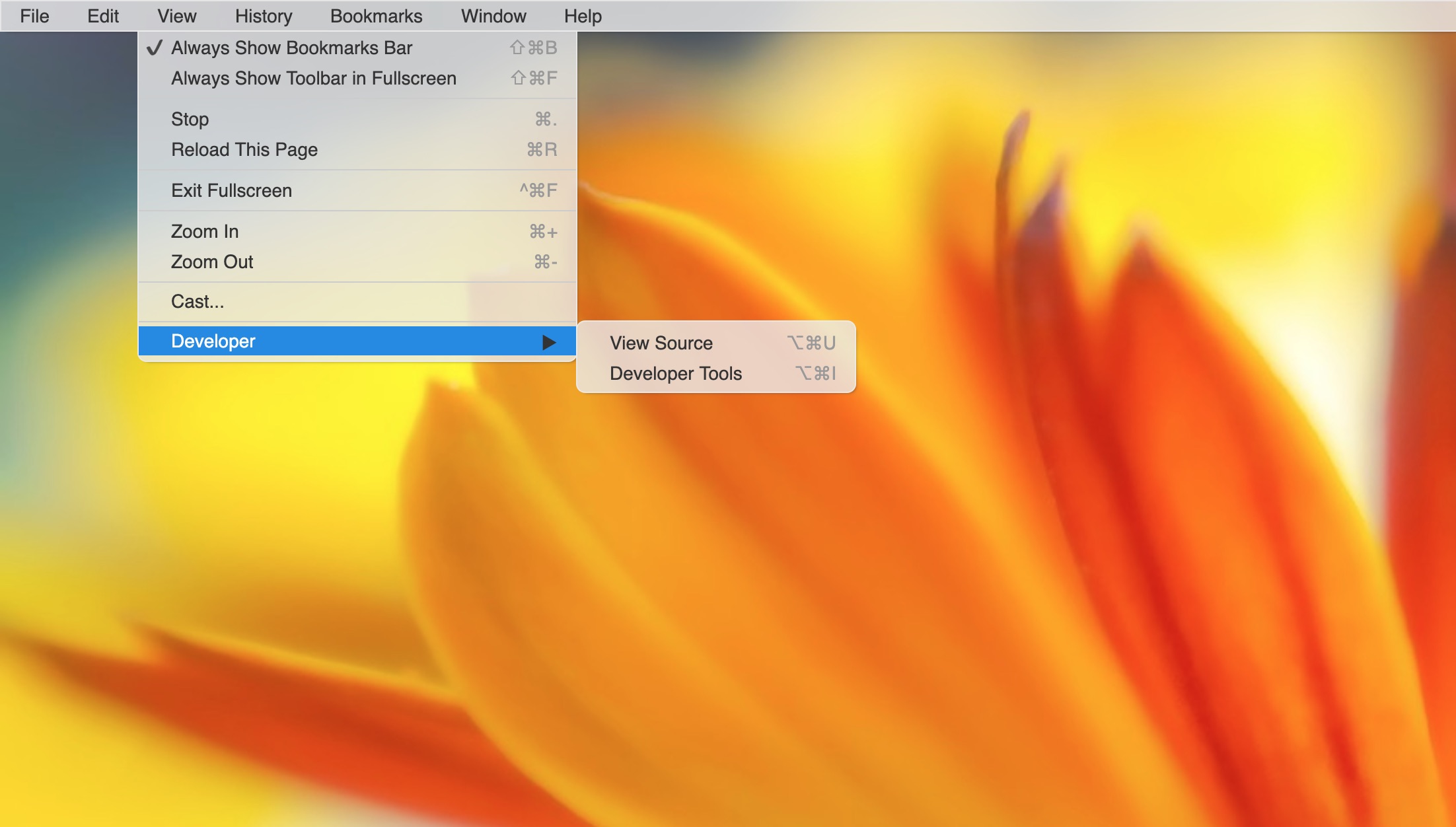Open the History menu
The image size is (1456, 827).
point(264,16)
